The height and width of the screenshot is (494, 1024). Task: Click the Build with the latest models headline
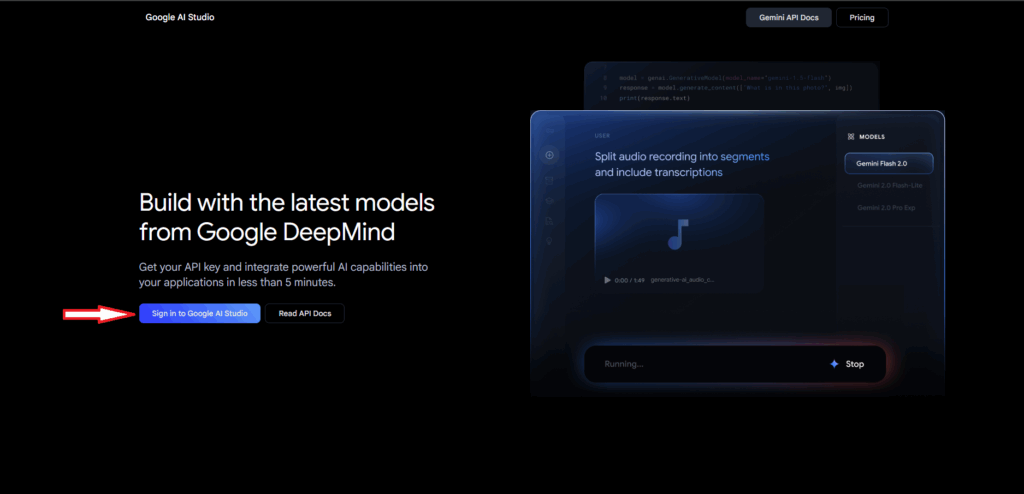click(x=287, y=217)
